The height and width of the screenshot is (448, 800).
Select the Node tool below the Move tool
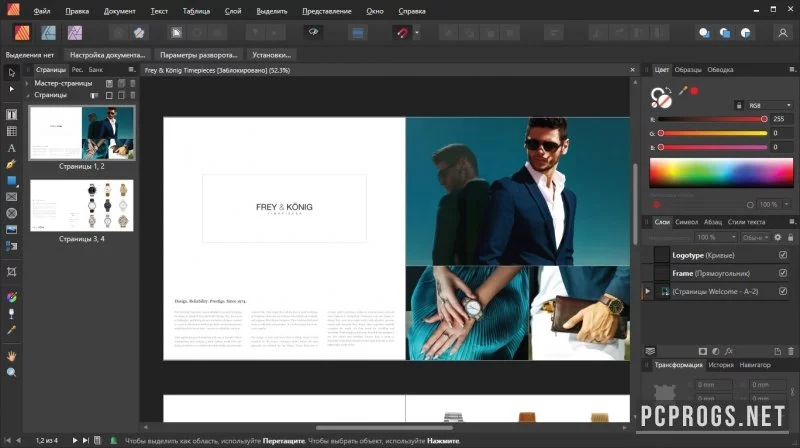pos(11,89)
